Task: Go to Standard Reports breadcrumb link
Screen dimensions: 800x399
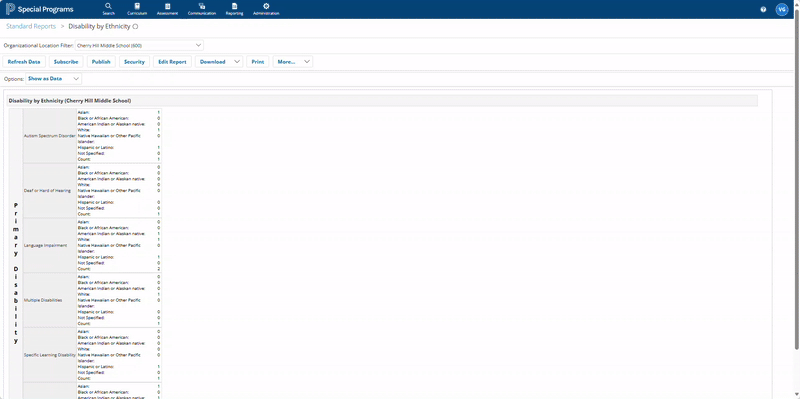Action: [31, 26]
